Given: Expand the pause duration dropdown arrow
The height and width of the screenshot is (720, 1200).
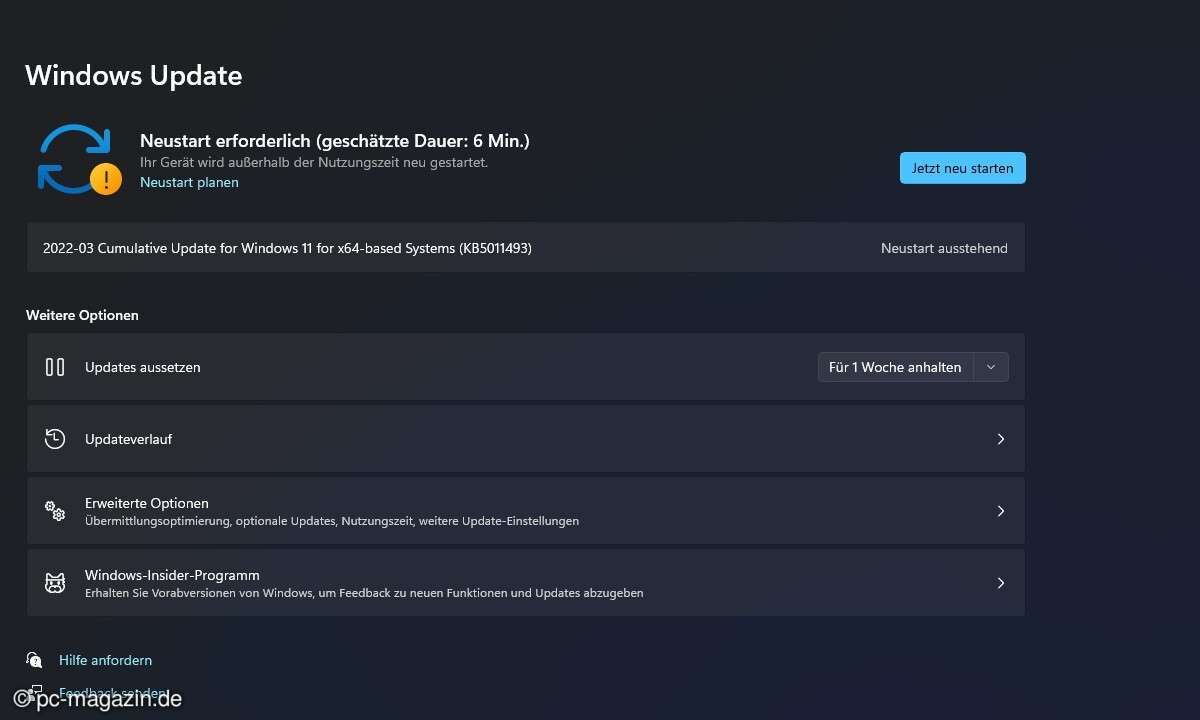Looking at the screenshot, I should [990, 367].
